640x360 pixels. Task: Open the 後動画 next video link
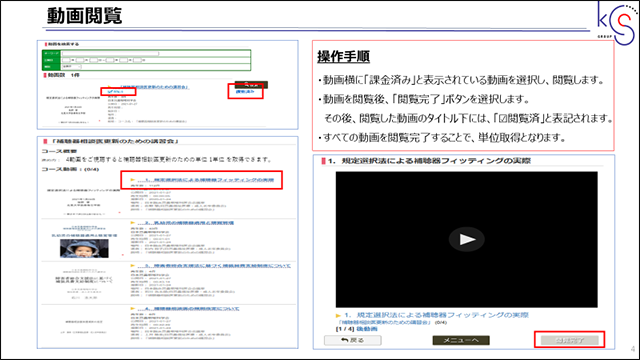pyautogui.click(x=367, y=329)
